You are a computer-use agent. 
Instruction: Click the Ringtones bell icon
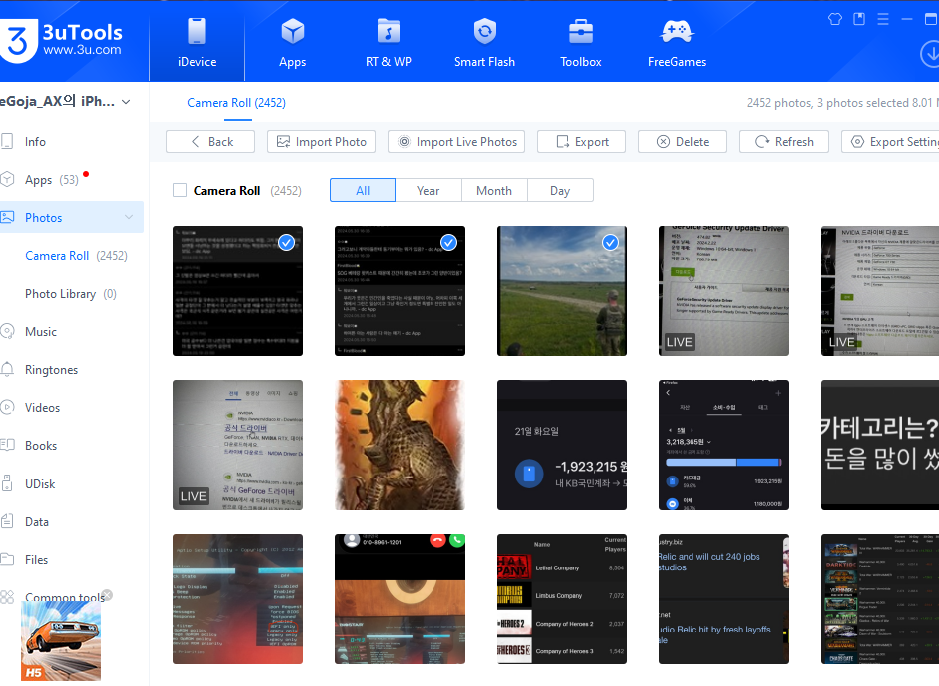7,369
